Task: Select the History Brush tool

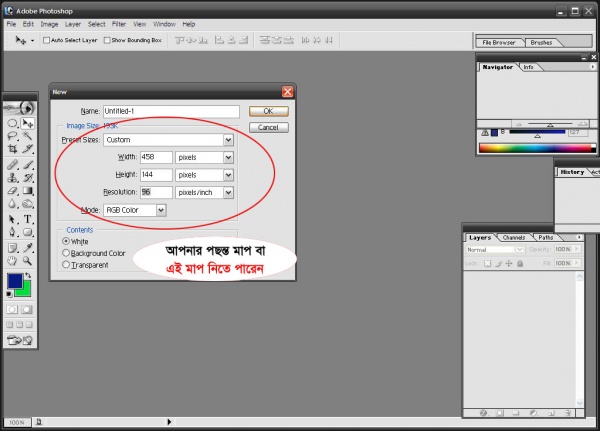Action: 27,178
